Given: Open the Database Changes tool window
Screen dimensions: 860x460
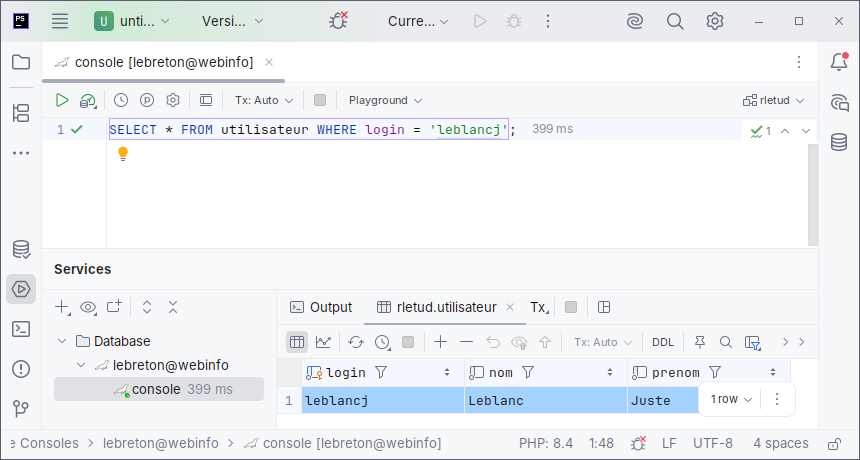Looking at the screenshot, I should tap(21, 249).
